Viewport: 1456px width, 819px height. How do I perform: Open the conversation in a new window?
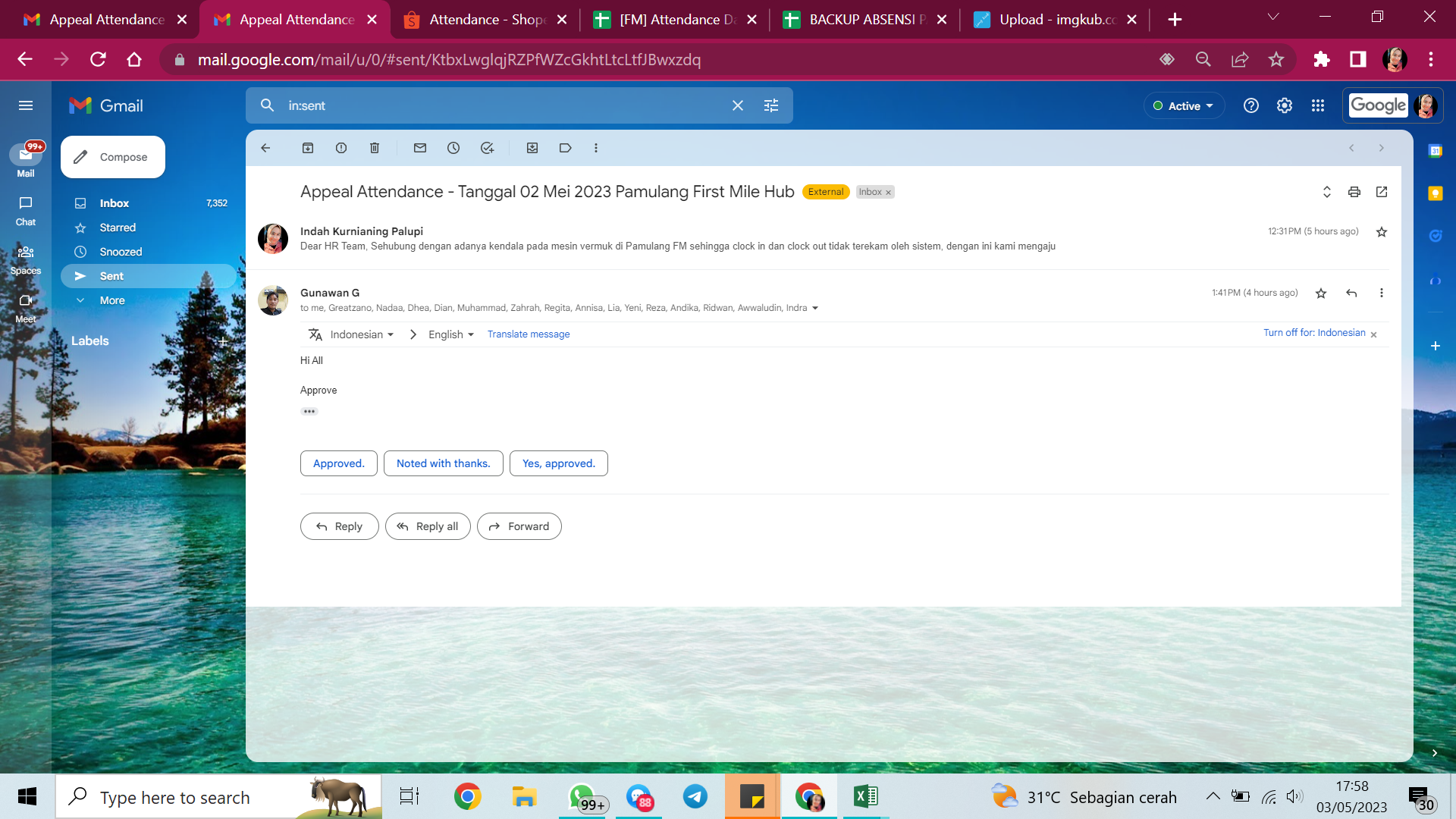1382,192
